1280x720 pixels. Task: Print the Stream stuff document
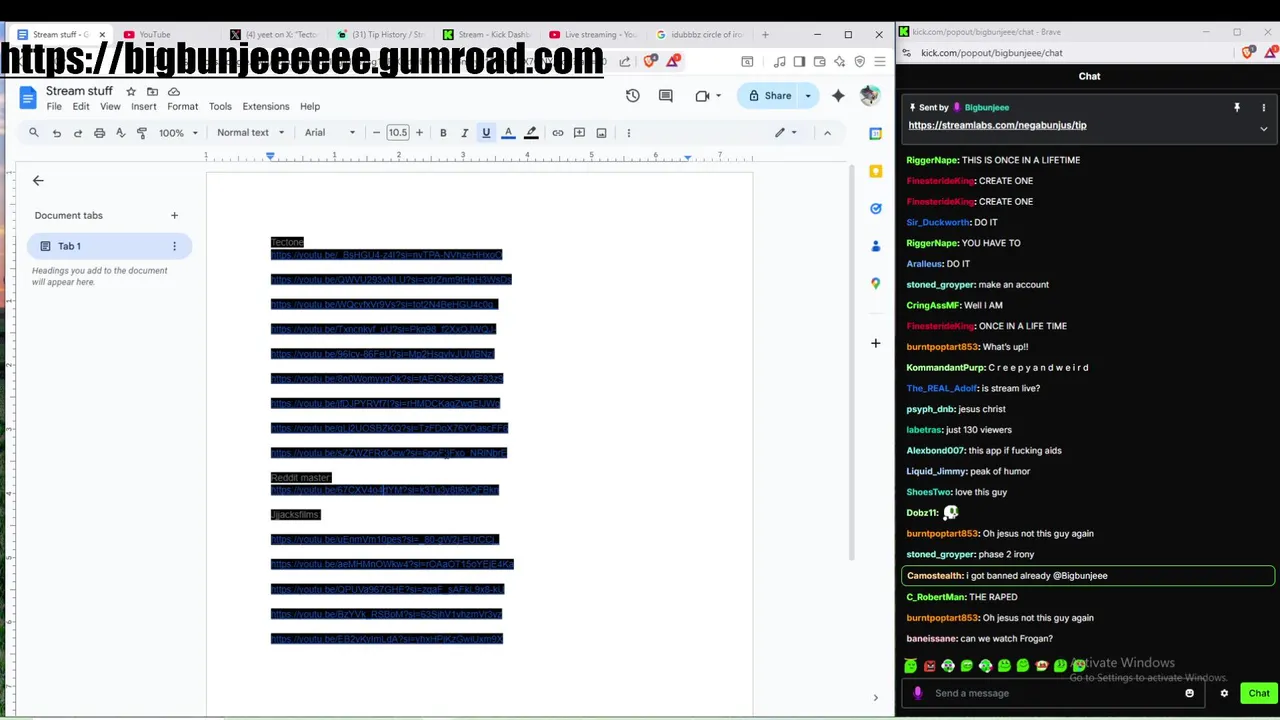[99, 133]
